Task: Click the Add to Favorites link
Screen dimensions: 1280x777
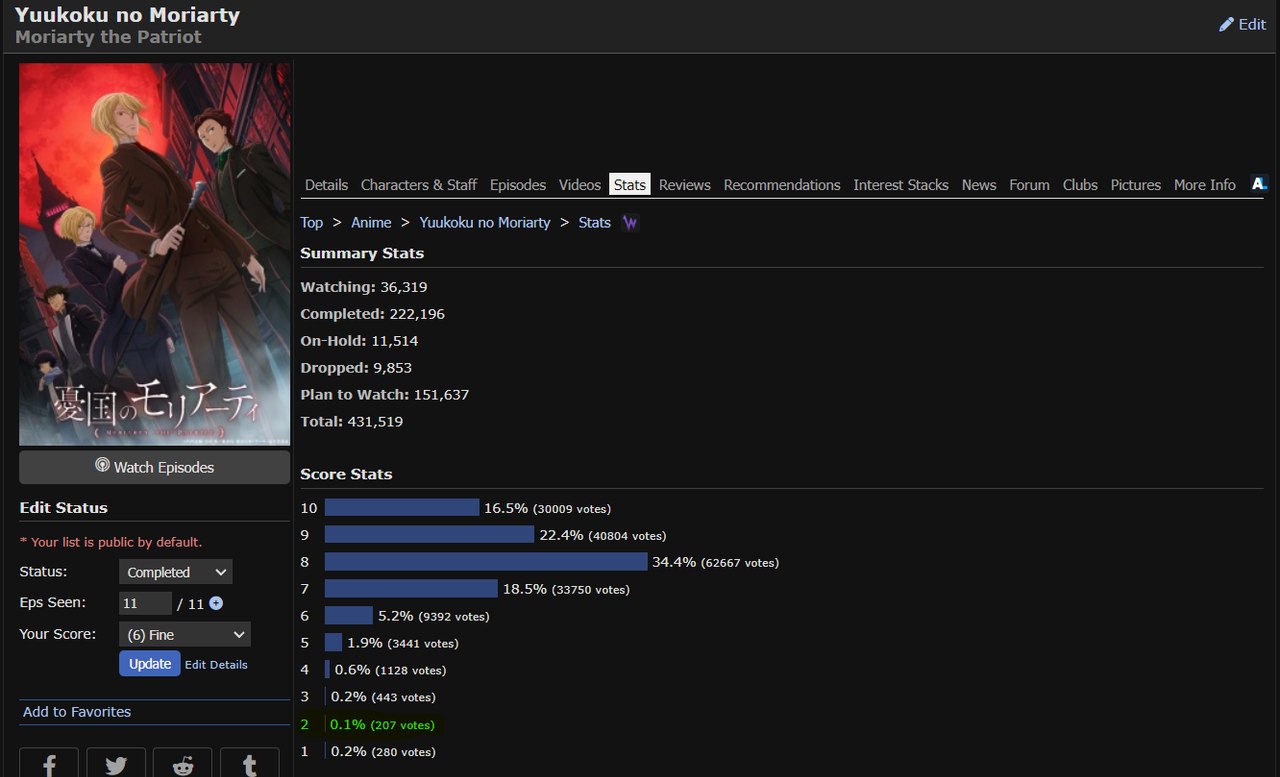Action: pyautogui.click(x=77, y=712)
